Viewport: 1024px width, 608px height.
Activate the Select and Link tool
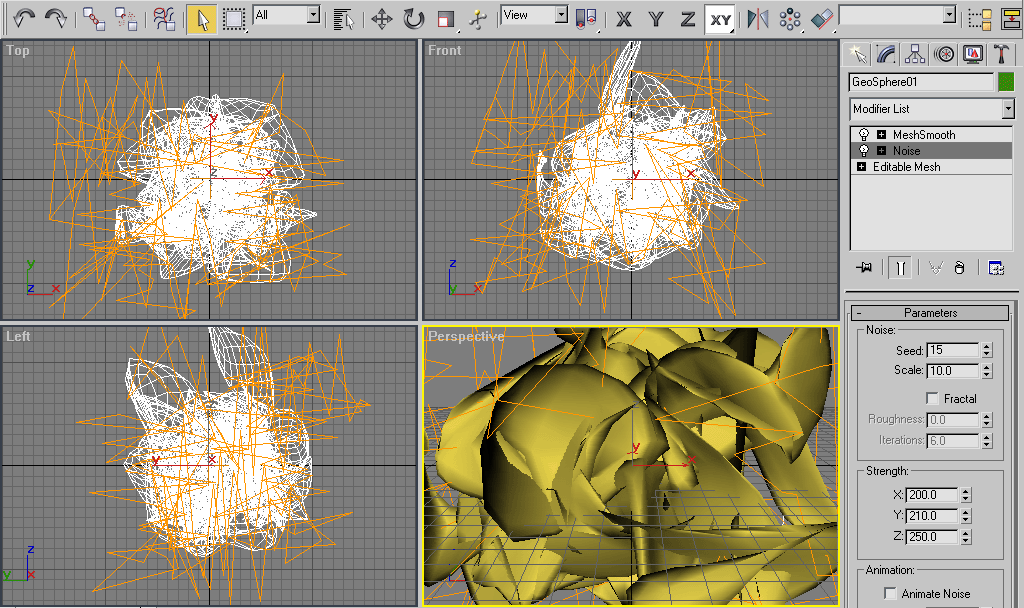point(93,18)
